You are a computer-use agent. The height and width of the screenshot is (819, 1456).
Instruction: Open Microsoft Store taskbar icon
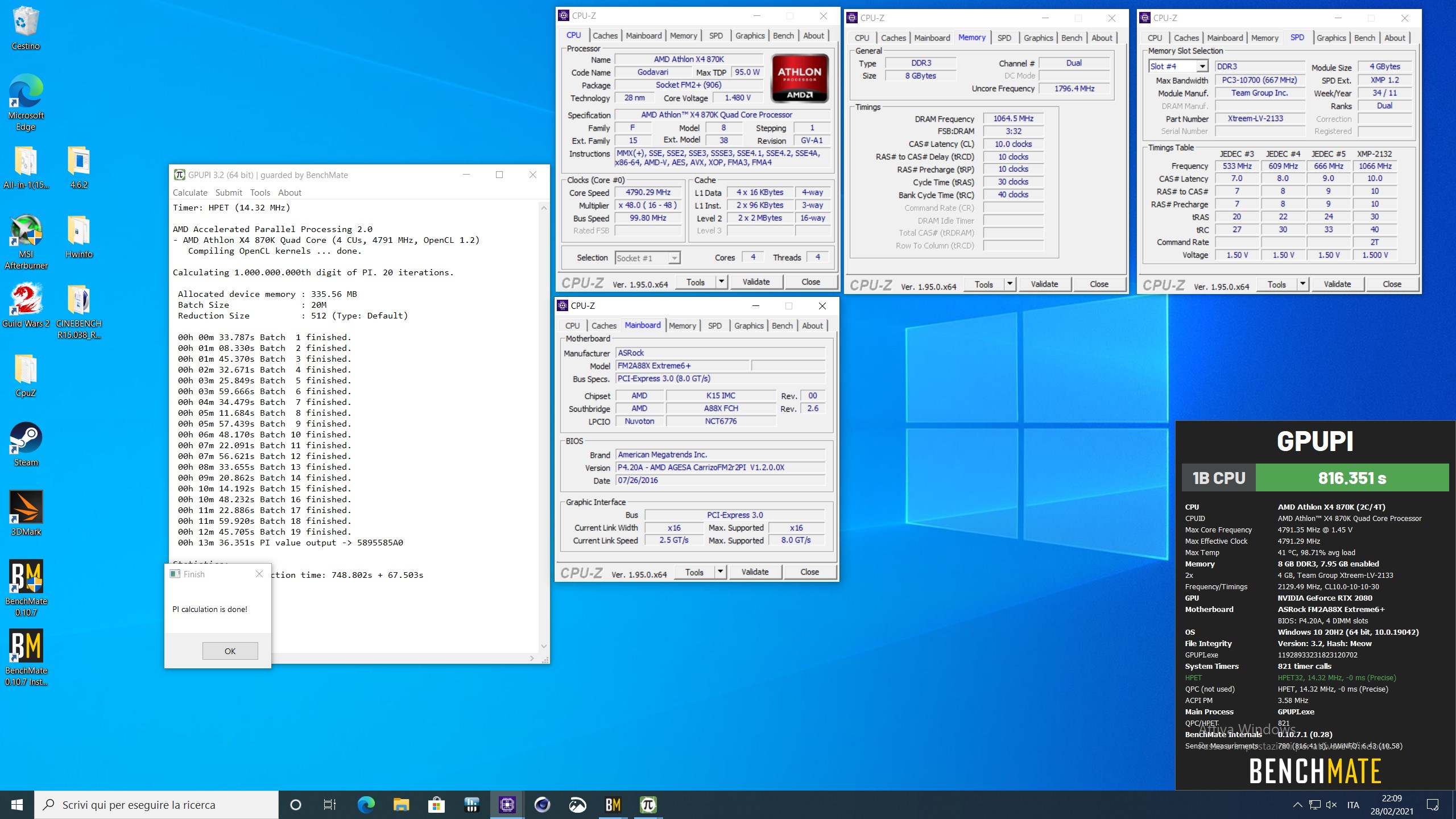tap(436, 805)
